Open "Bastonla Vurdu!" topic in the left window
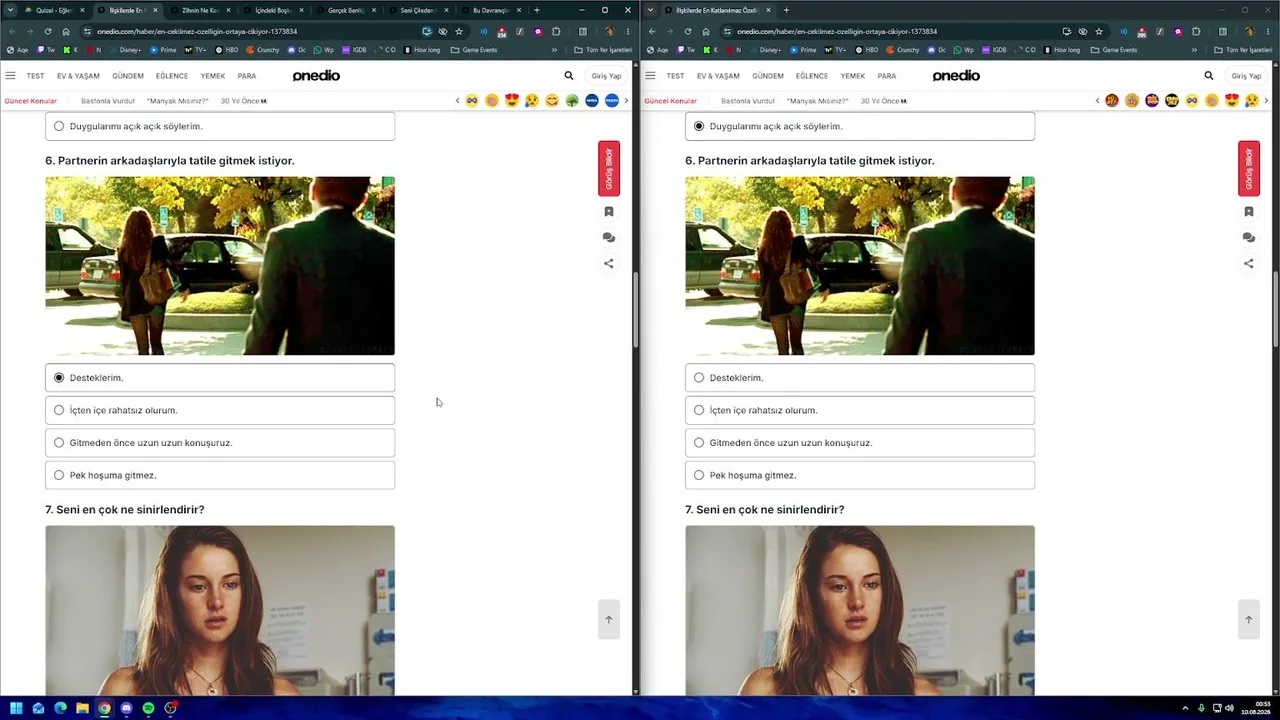 (x=108, y=101)
